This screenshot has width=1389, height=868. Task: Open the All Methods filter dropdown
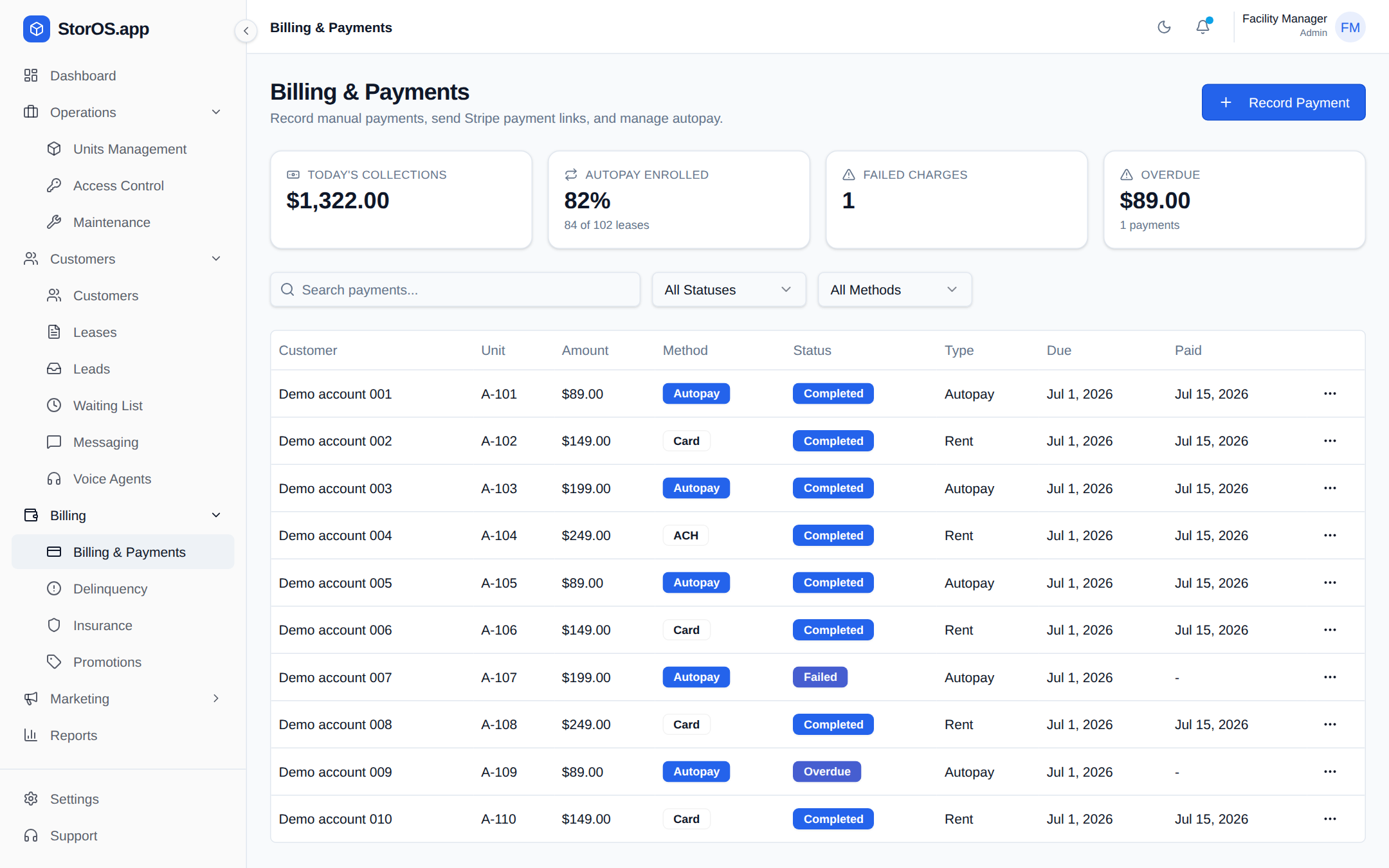894,290
